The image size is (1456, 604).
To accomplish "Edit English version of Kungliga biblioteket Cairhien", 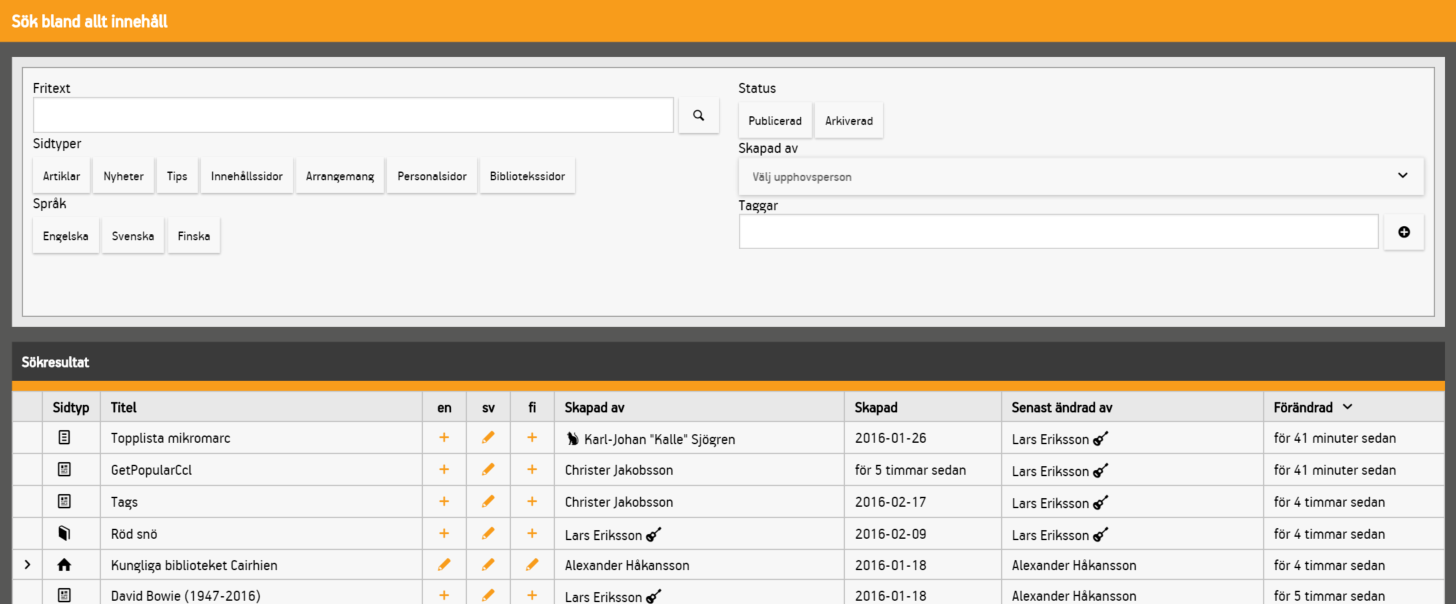I will point(444,565).
